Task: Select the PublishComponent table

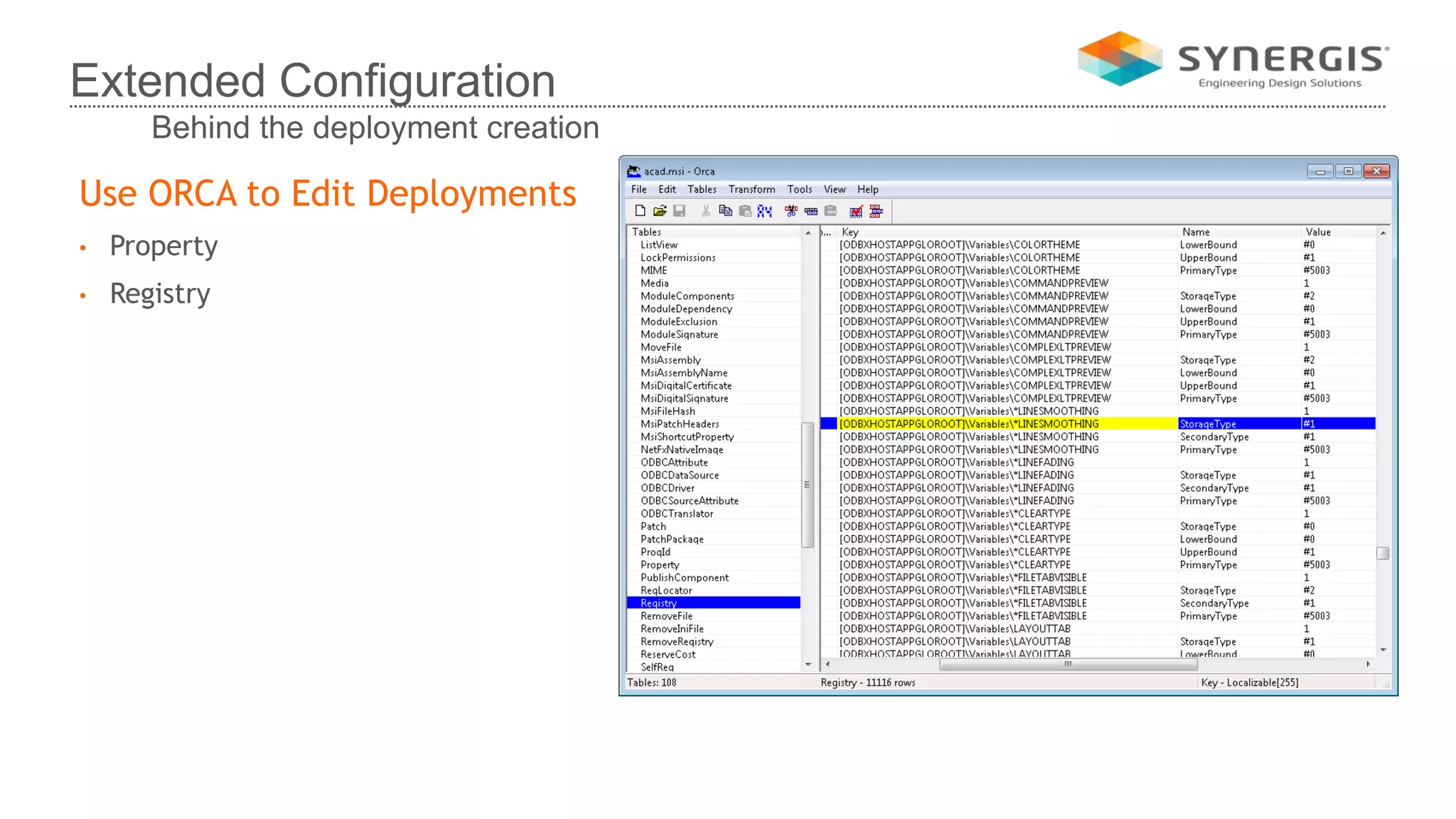Action: click(x=684, y=577)
